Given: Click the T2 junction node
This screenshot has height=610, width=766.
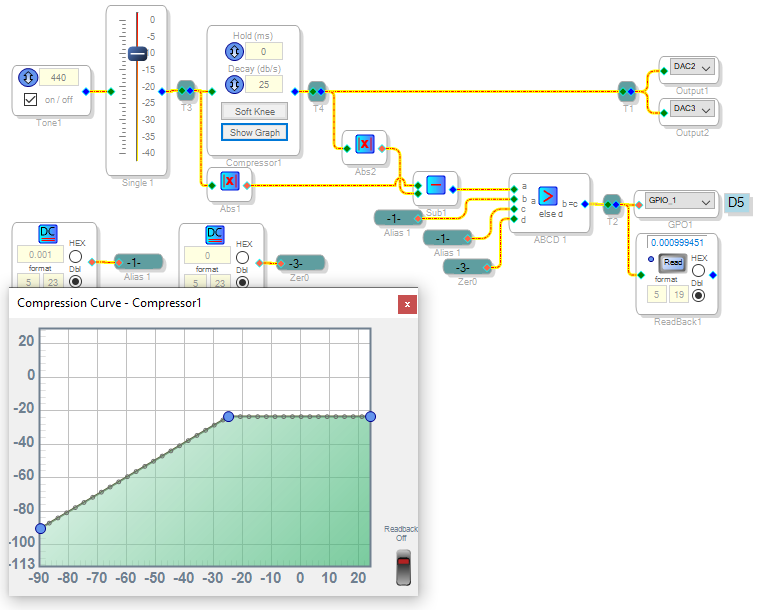Looking at the screenshot, I should click(612, 204).
